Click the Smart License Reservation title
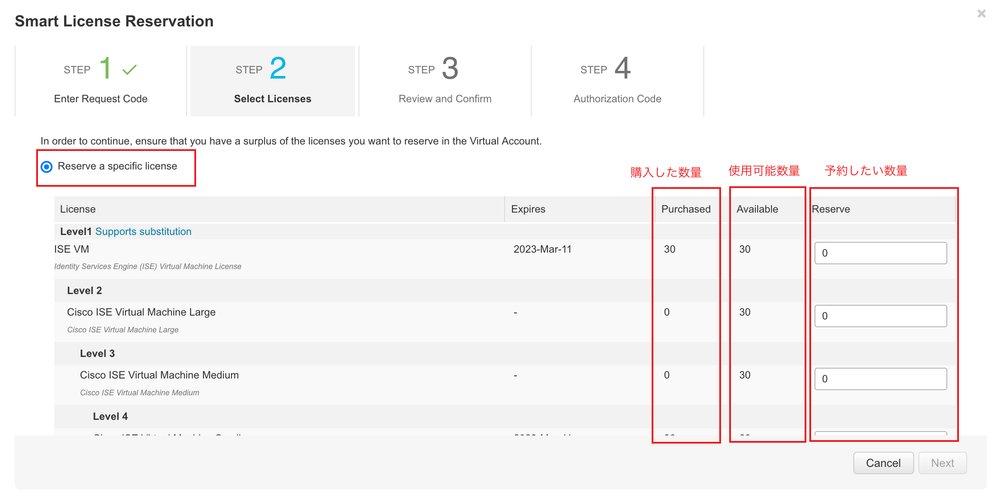 (x=114, y=21)
